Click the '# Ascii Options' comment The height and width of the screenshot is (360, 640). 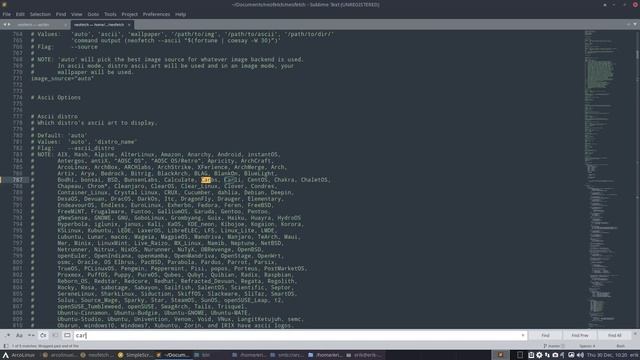coord(56,98)
